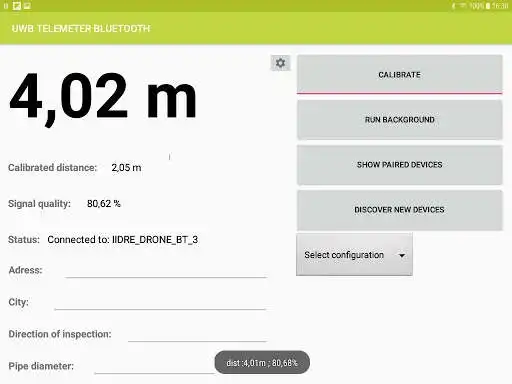Focus the City input field
Image resolution: width=512 pixels, height=384 pixels.
pyautogui.click(x=160, y=302)
